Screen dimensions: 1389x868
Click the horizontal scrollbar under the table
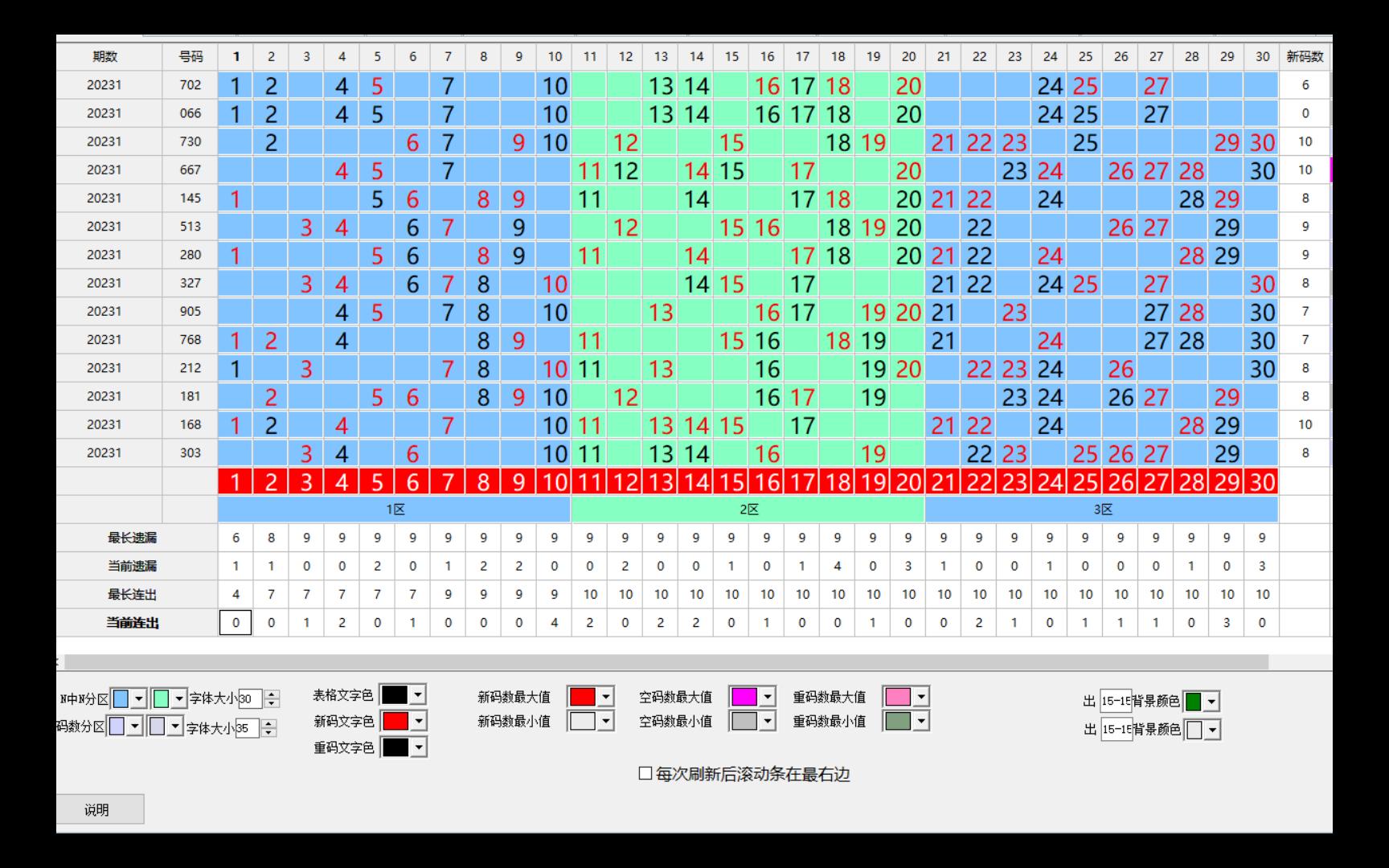point(666,661)
